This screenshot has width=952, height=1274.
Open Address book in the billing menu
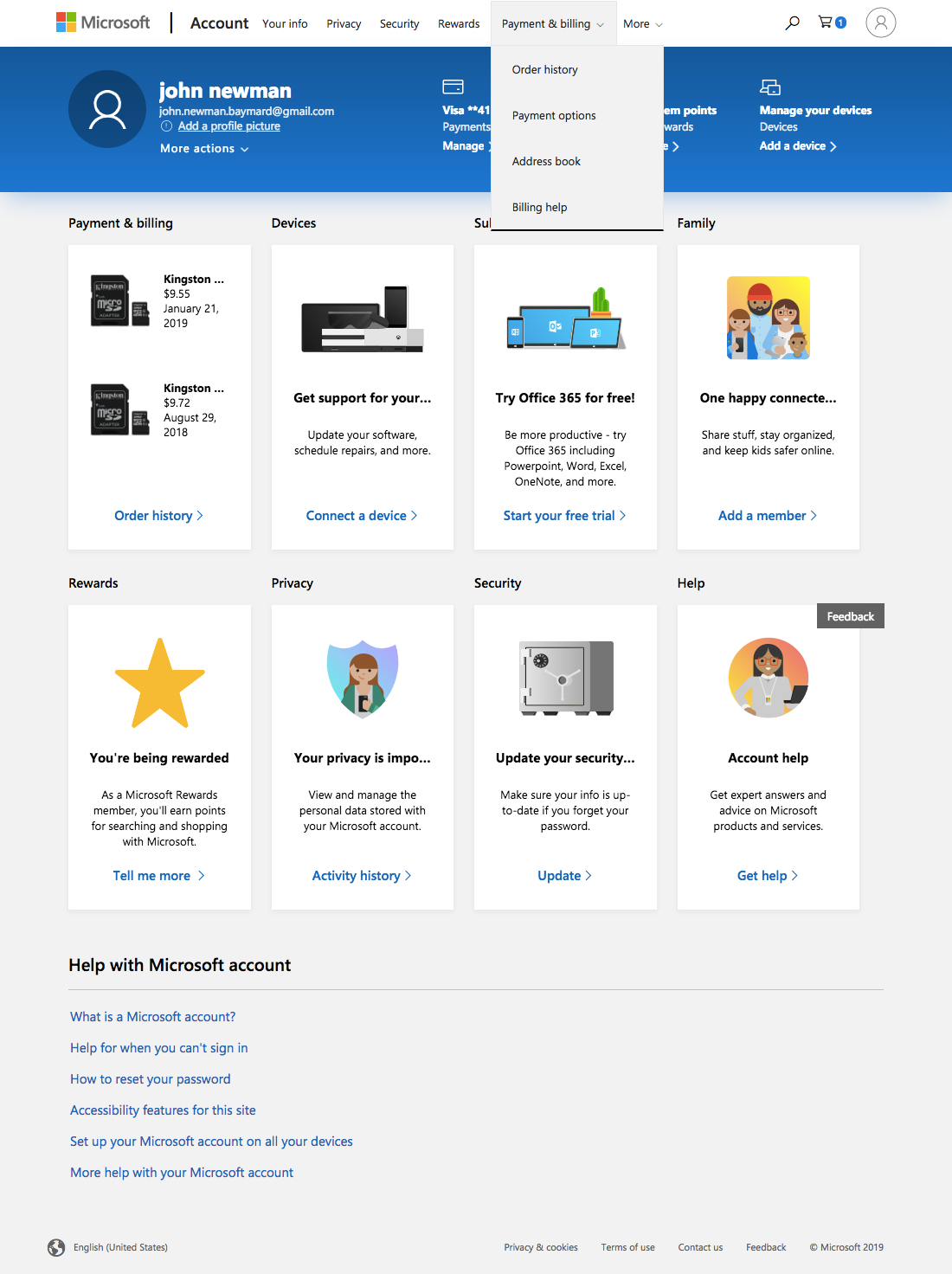(x=546, y=161)
